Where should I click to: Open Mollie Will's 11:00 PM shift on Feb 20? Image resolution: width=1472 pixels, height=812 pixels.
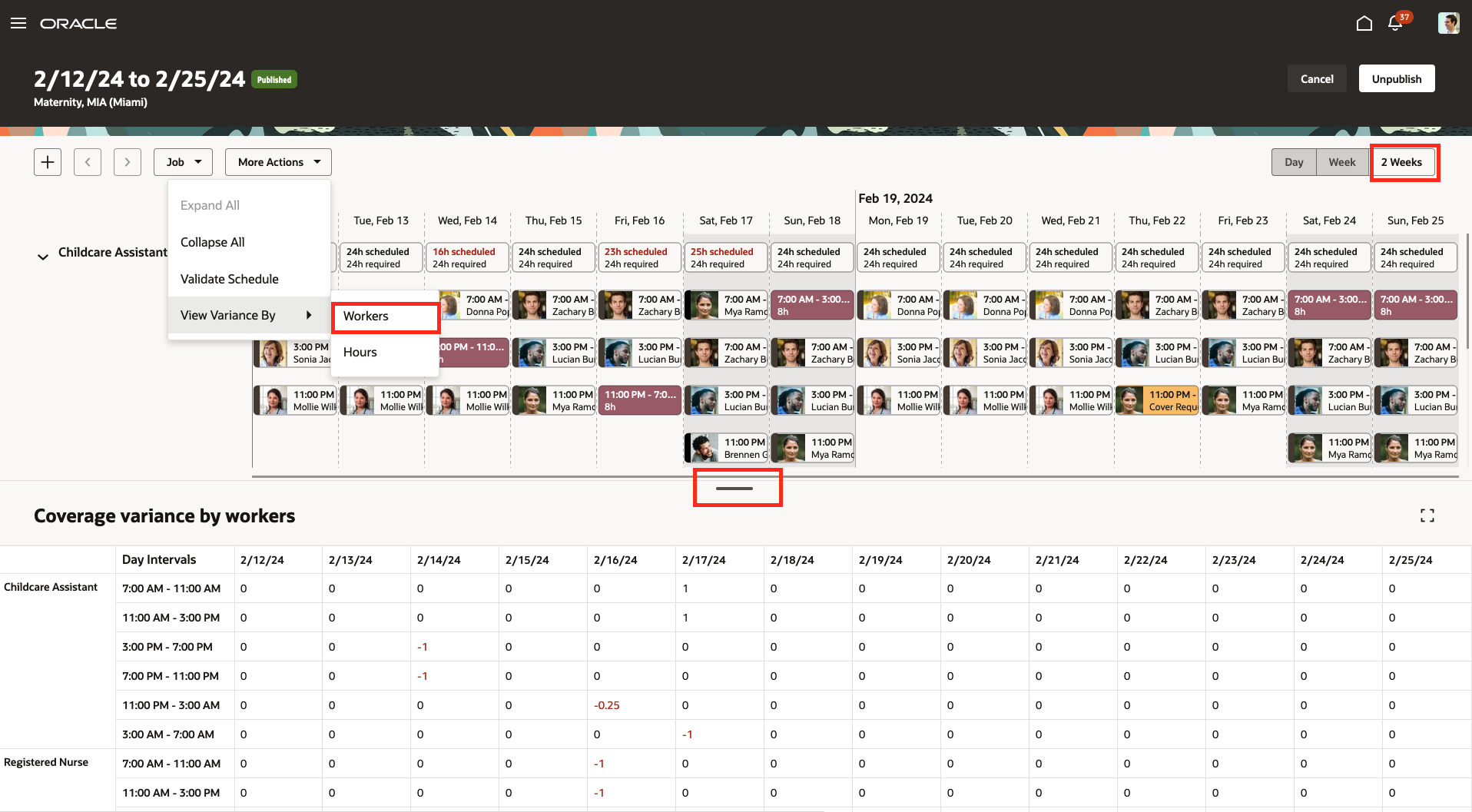[x=985, y=400]
